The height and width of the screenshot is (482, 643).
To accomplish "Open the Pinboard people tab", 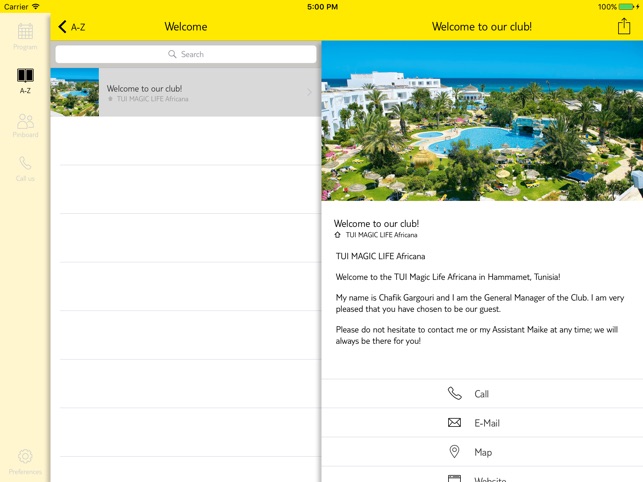I will pos(25,126).
